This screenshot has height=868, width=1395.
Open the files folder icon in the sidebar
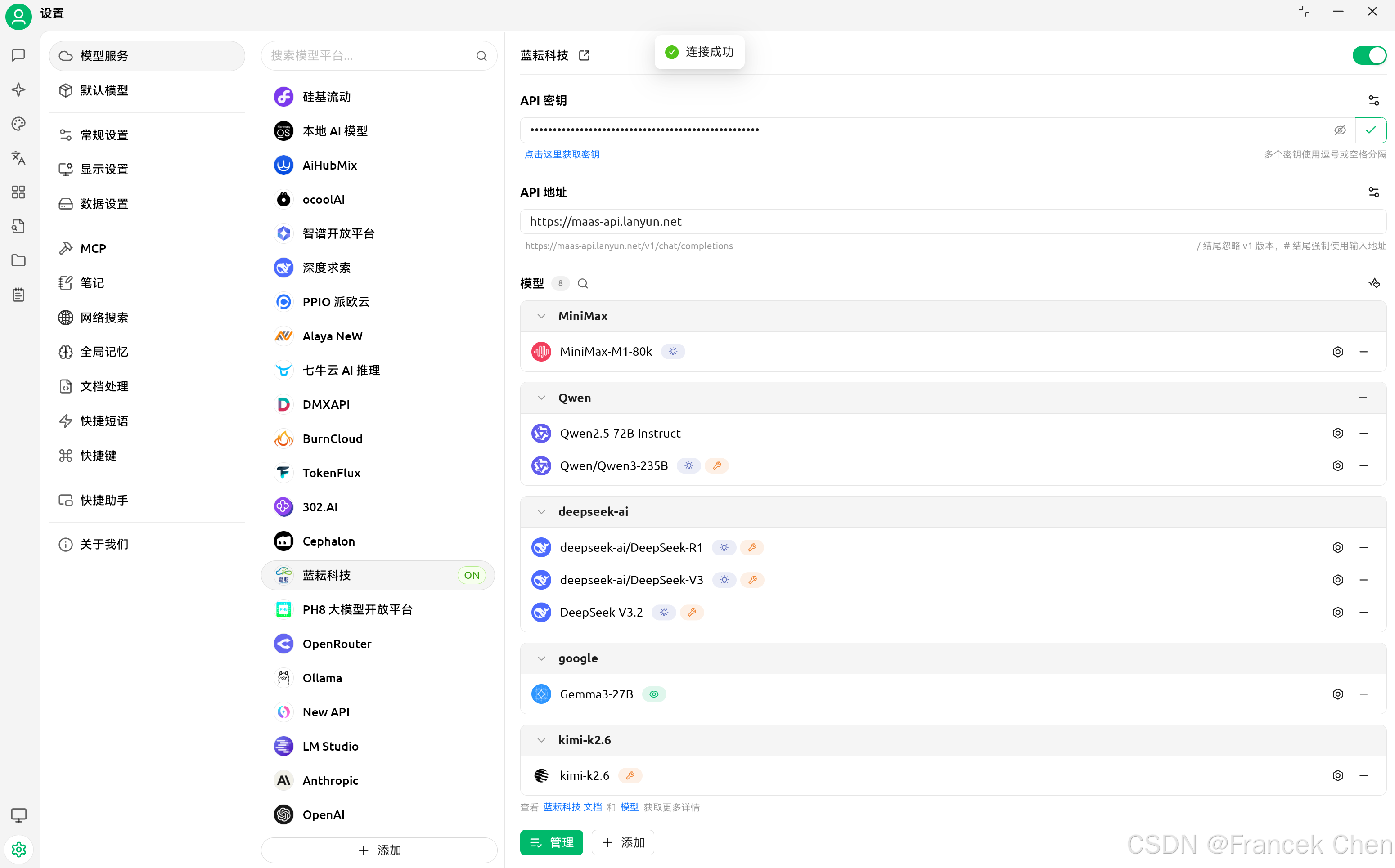(18, 260)
